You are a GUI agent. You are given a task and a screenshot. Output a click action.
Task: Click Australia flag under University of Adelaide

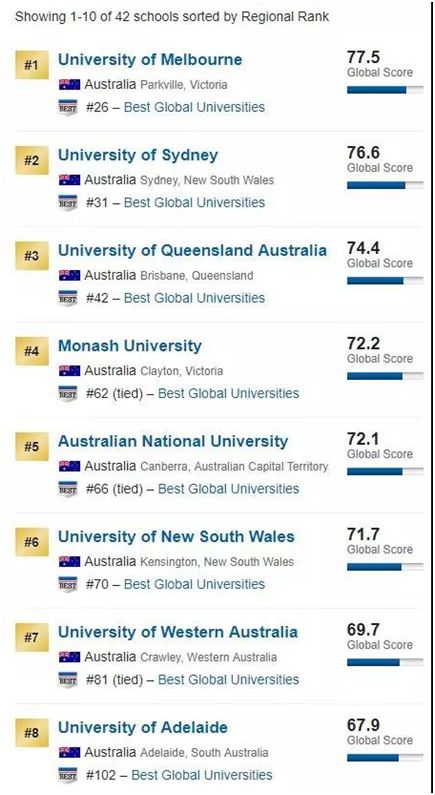[x=69, y=752]
